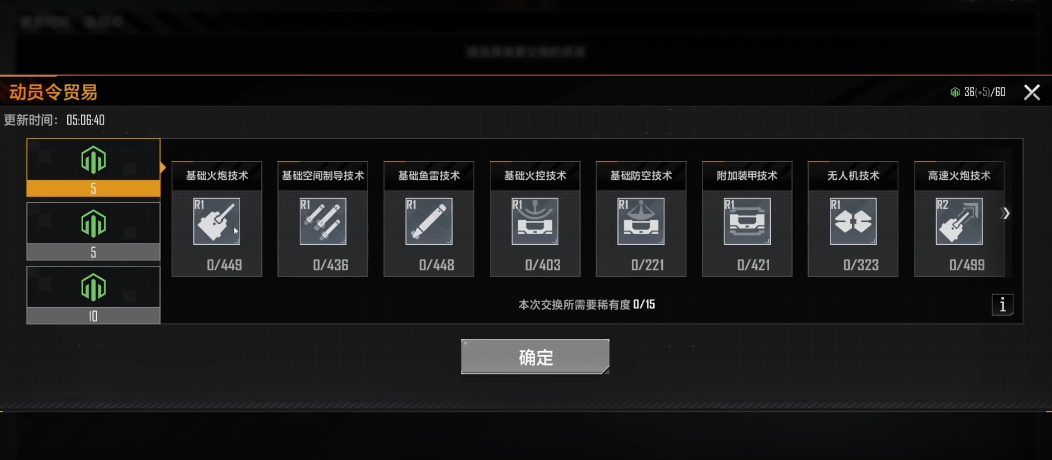The width and height of the screenshot is (1052, 460).
Task: Switch to the trade option costing 10
Action: (x=93, y=295)
